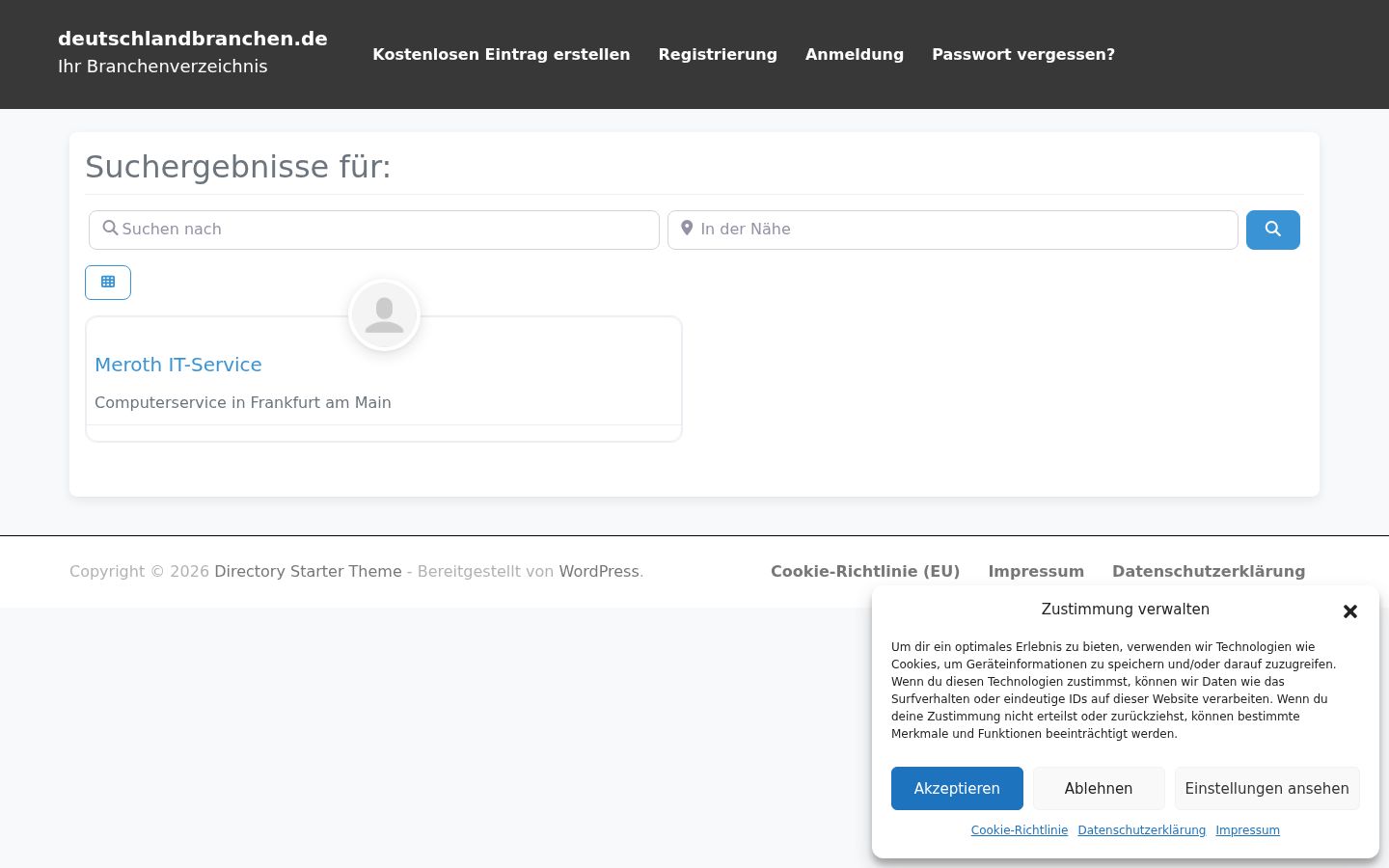Open the Registrierung menu item
The width and height of the screenshot is (1389, 868).
[x=718, y=55]
